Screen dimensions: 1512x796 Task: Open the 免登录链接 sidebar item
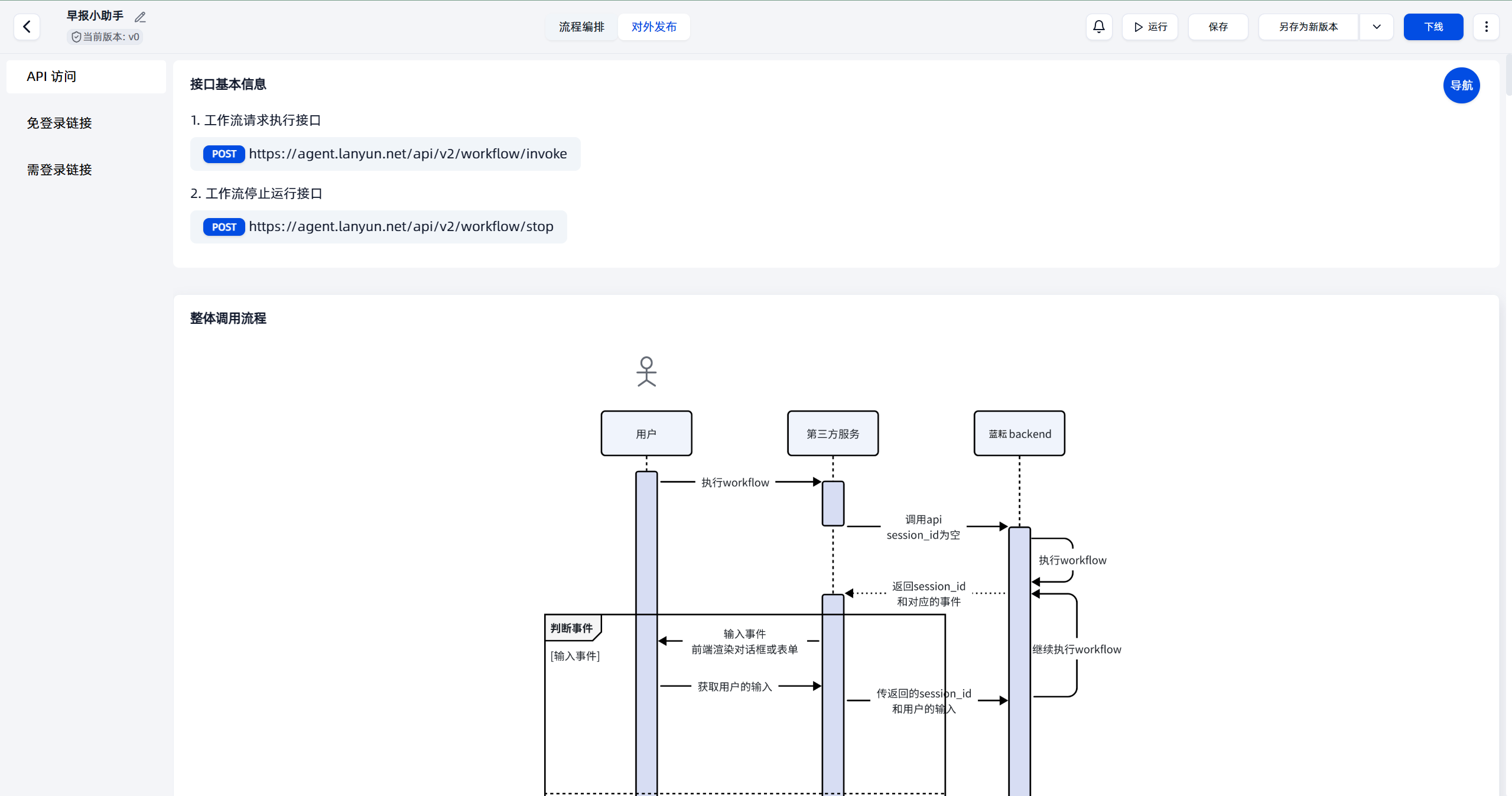(x=59, y=123)
